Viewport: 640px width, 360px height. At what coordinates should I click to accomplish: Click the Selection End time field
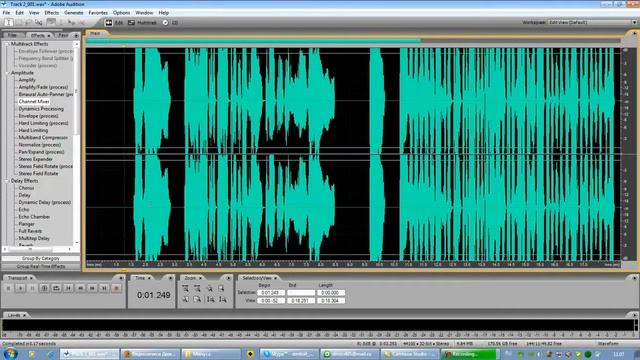point(301,293)
